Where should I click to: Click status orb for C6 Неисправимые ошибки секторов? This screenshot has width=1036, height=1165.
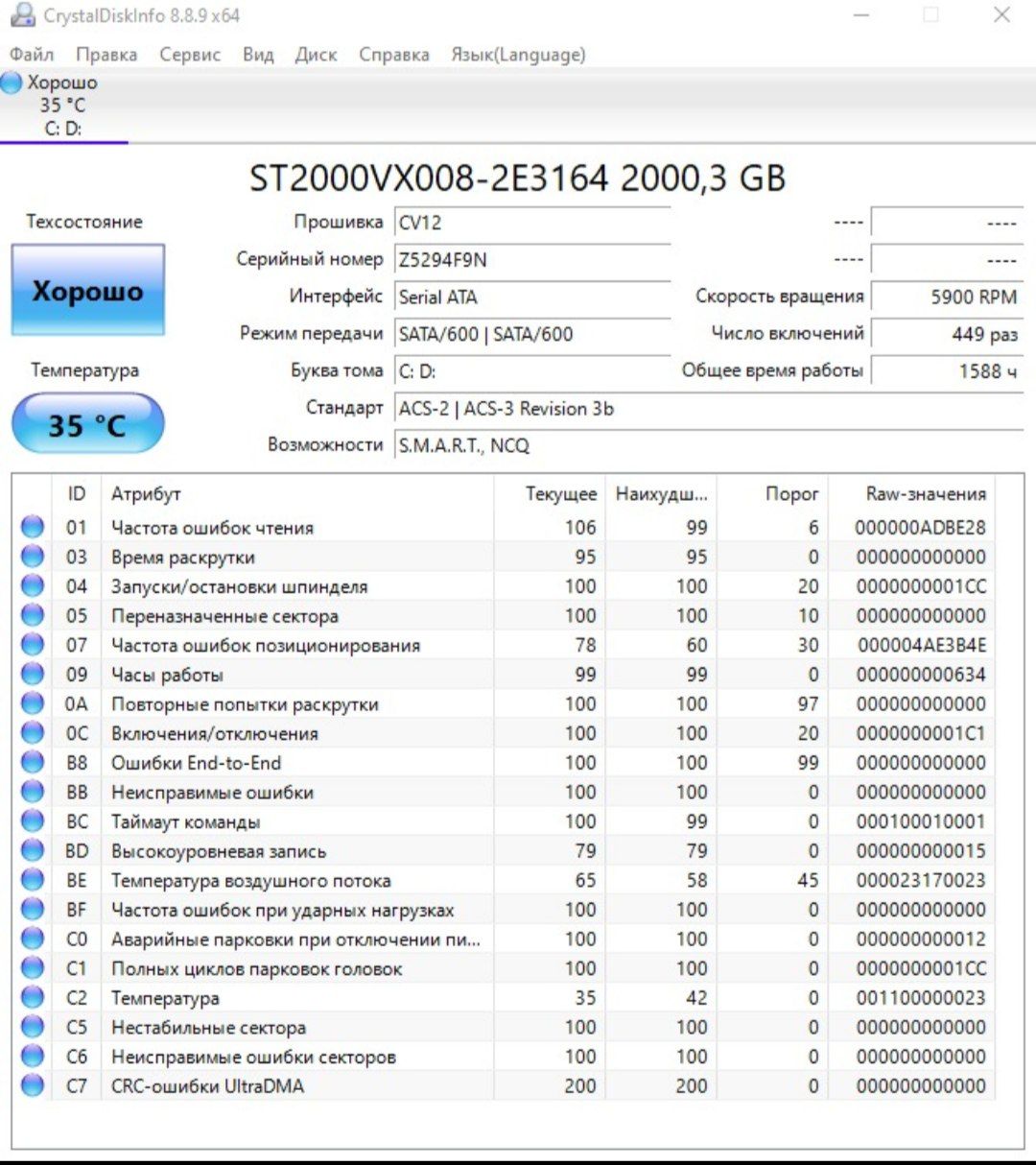pyautogui.click(x=33, y=1057)
